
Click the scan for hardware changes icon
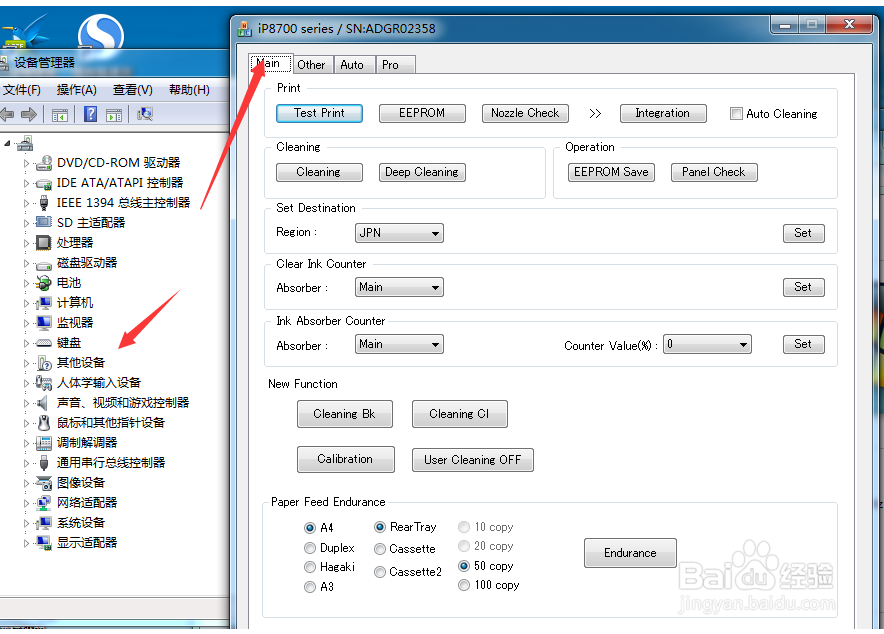tap(145, 114)
